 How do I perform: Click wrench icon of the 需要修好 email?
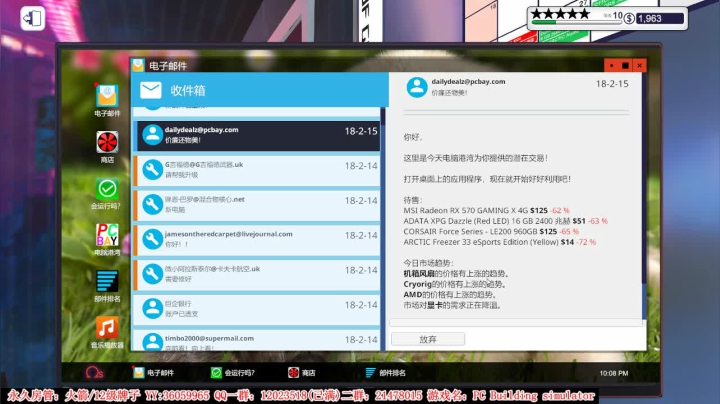click(152, 275)
